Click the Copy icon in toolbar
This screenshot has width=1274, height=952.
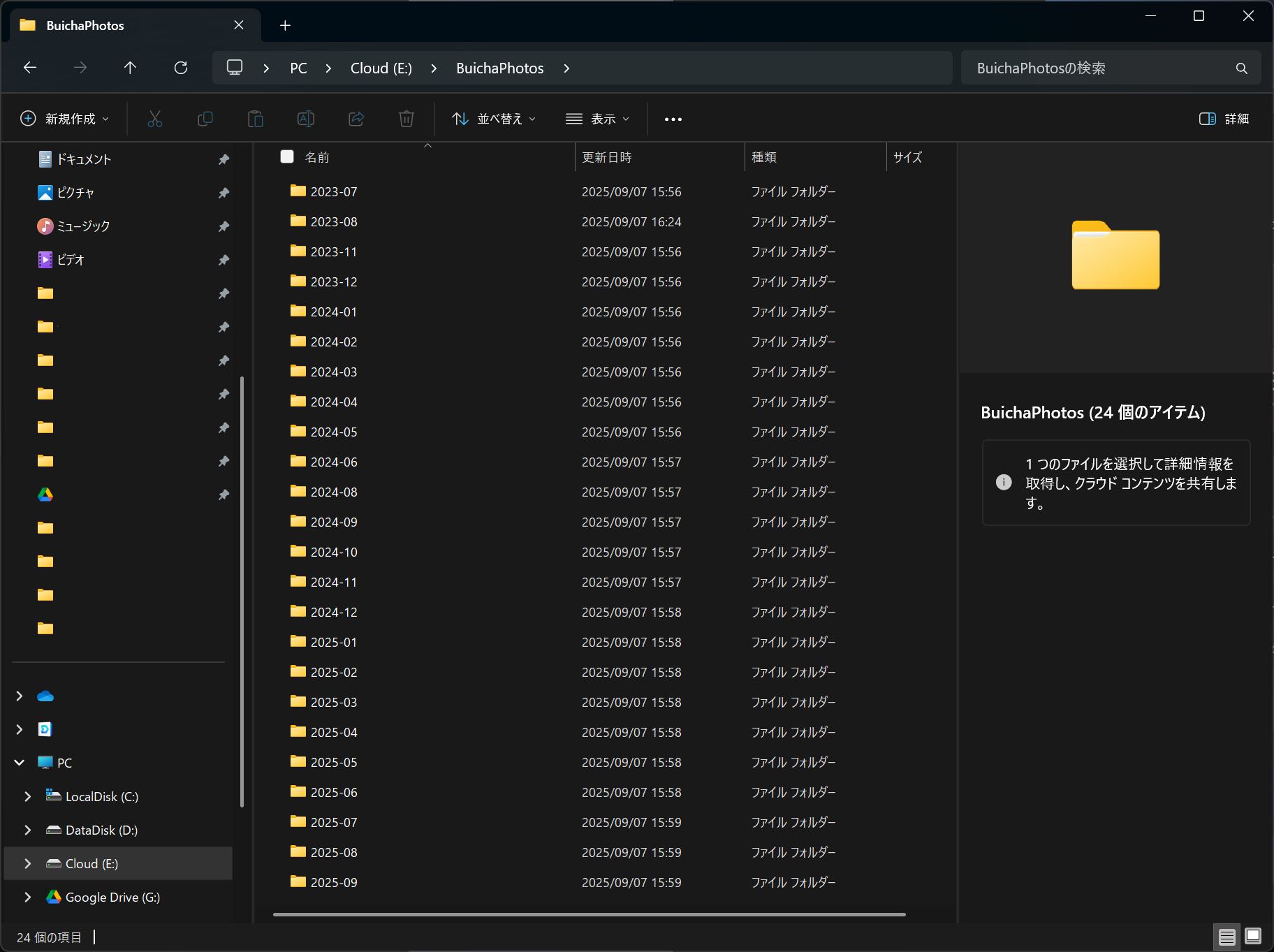pos(205,119)
